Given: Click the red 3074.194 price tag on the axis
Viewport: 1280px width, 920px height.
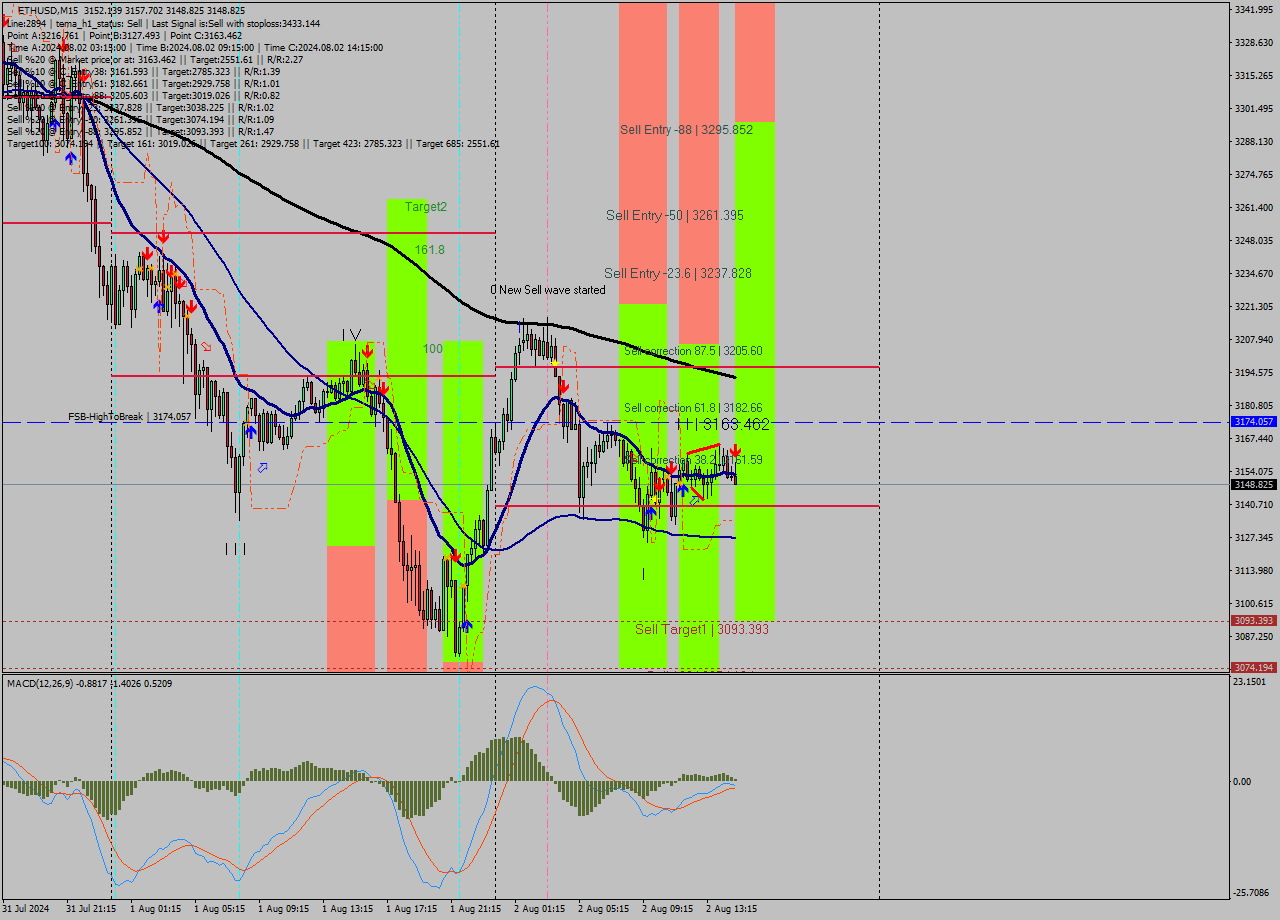Looking at the screenshot, I should pos(1253,667).
